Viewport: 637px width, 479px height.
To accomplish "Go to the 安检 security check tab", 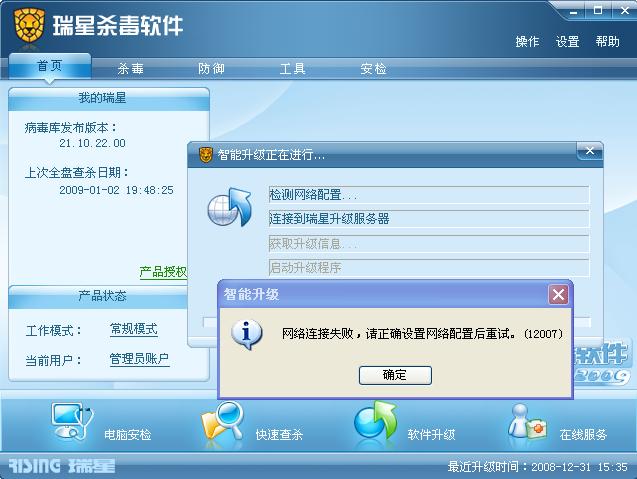I will (373, 69).
